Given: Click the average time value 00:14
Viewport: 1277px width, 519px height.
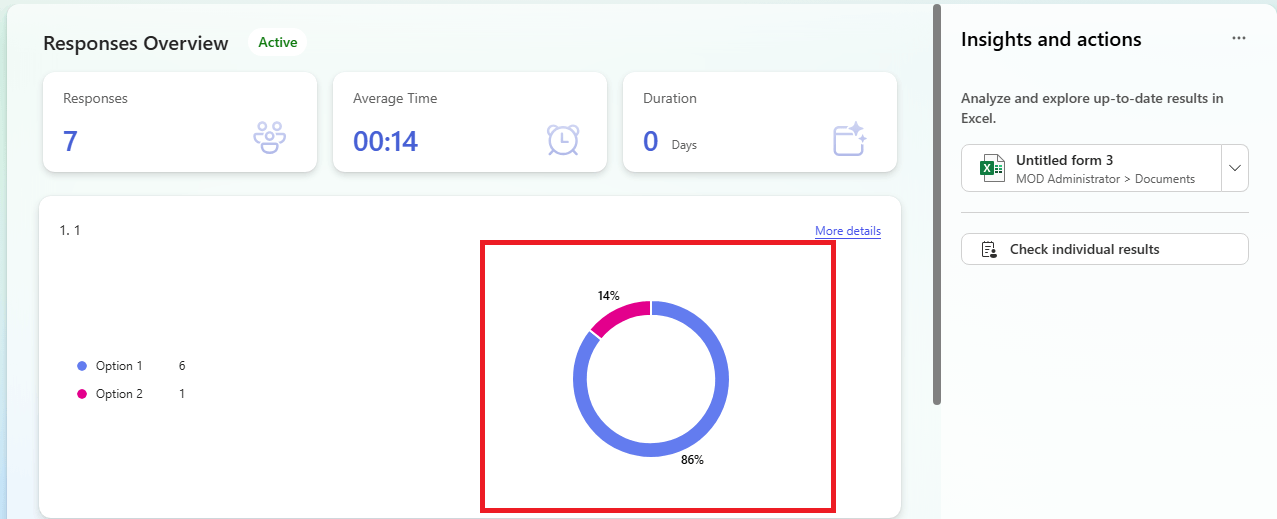Looking at the screenshot, I should pyautogui.click(x=385, y=141).
